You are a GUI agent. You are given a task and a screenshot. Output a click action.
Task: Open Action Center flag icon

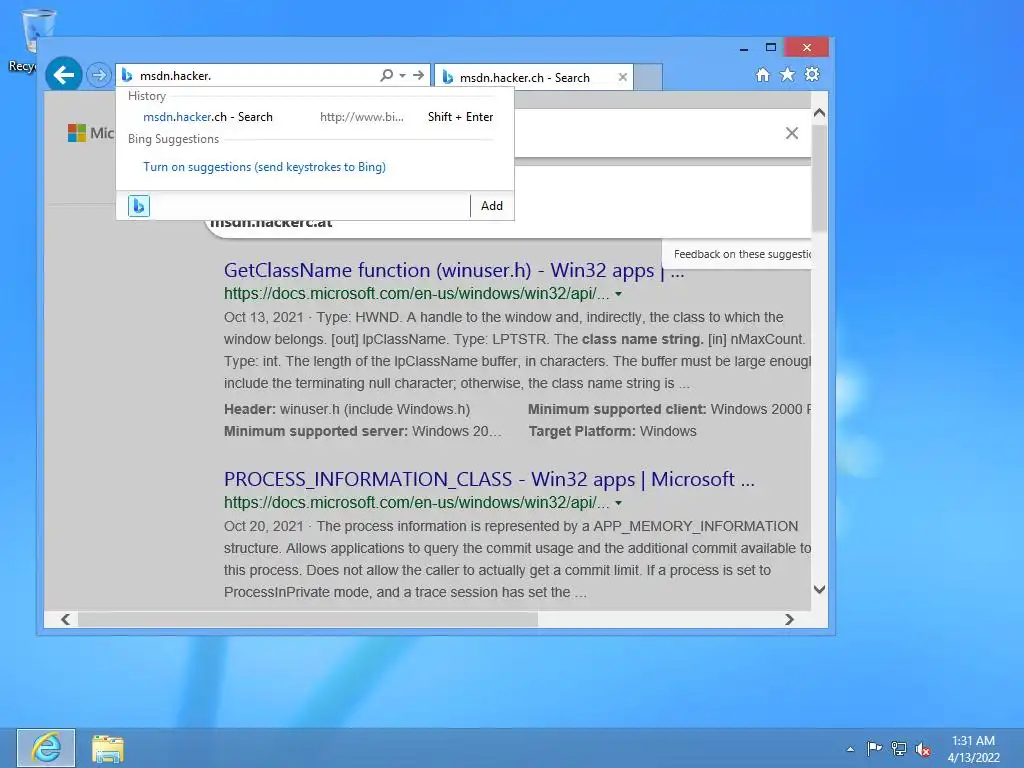[874, 748]
